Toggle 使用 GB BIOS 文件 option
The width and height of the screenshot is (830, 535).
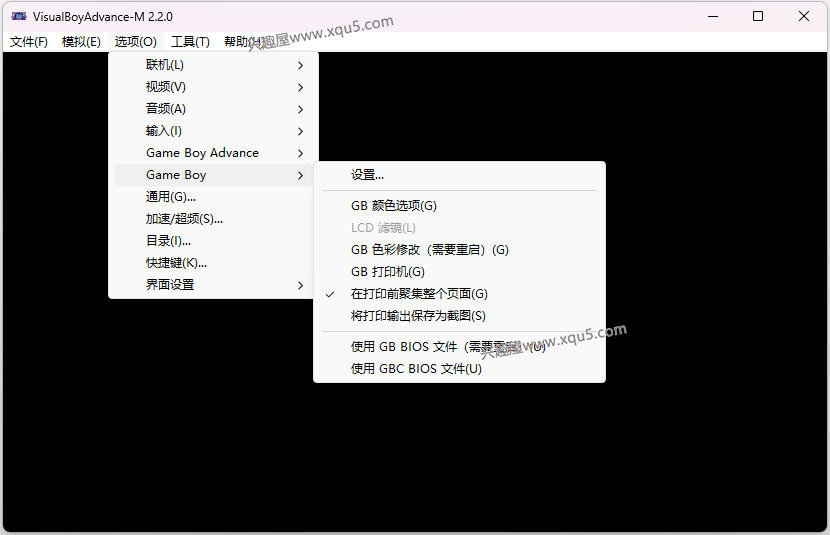click(459, 347)
